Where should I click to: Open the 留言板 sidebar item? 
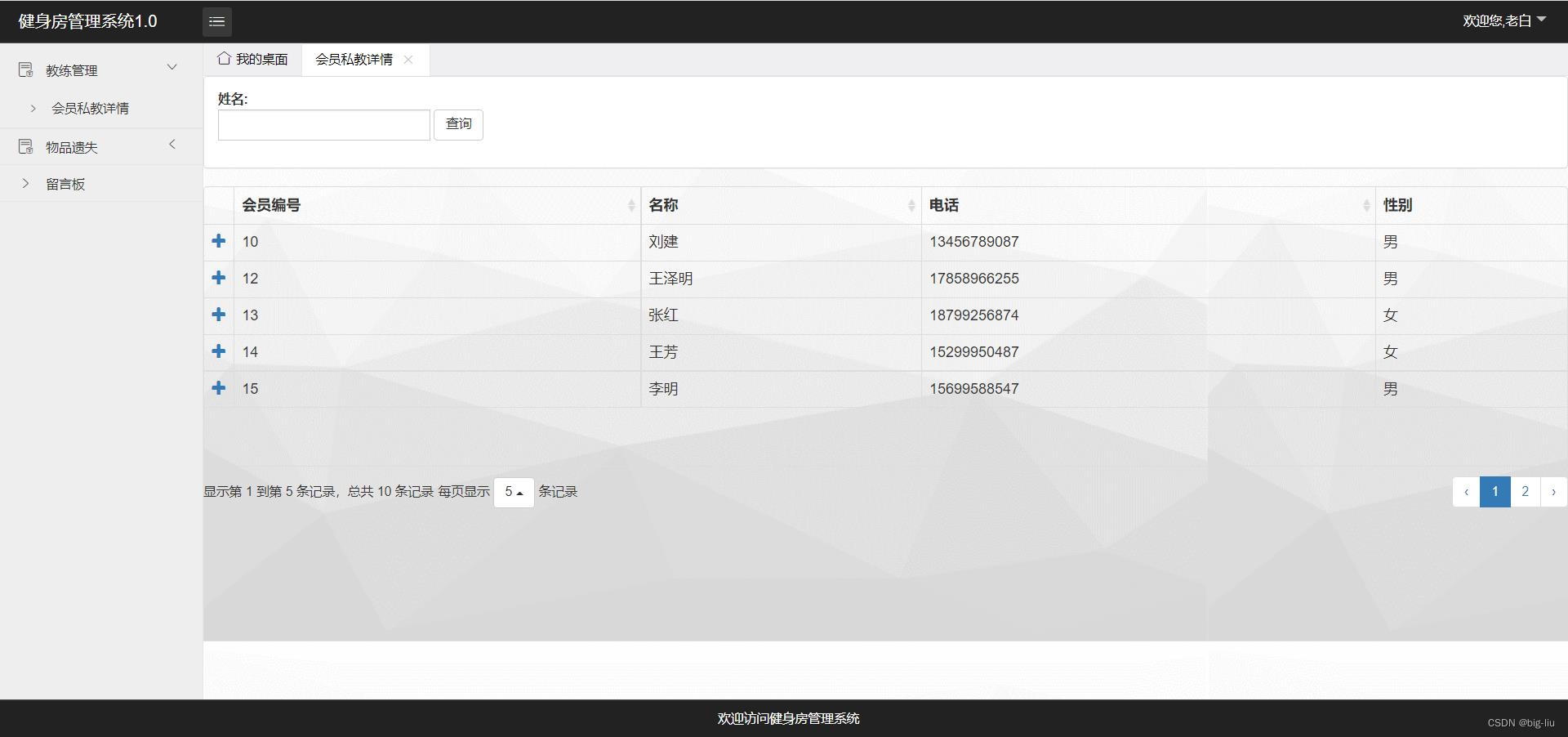pos(65,184)
